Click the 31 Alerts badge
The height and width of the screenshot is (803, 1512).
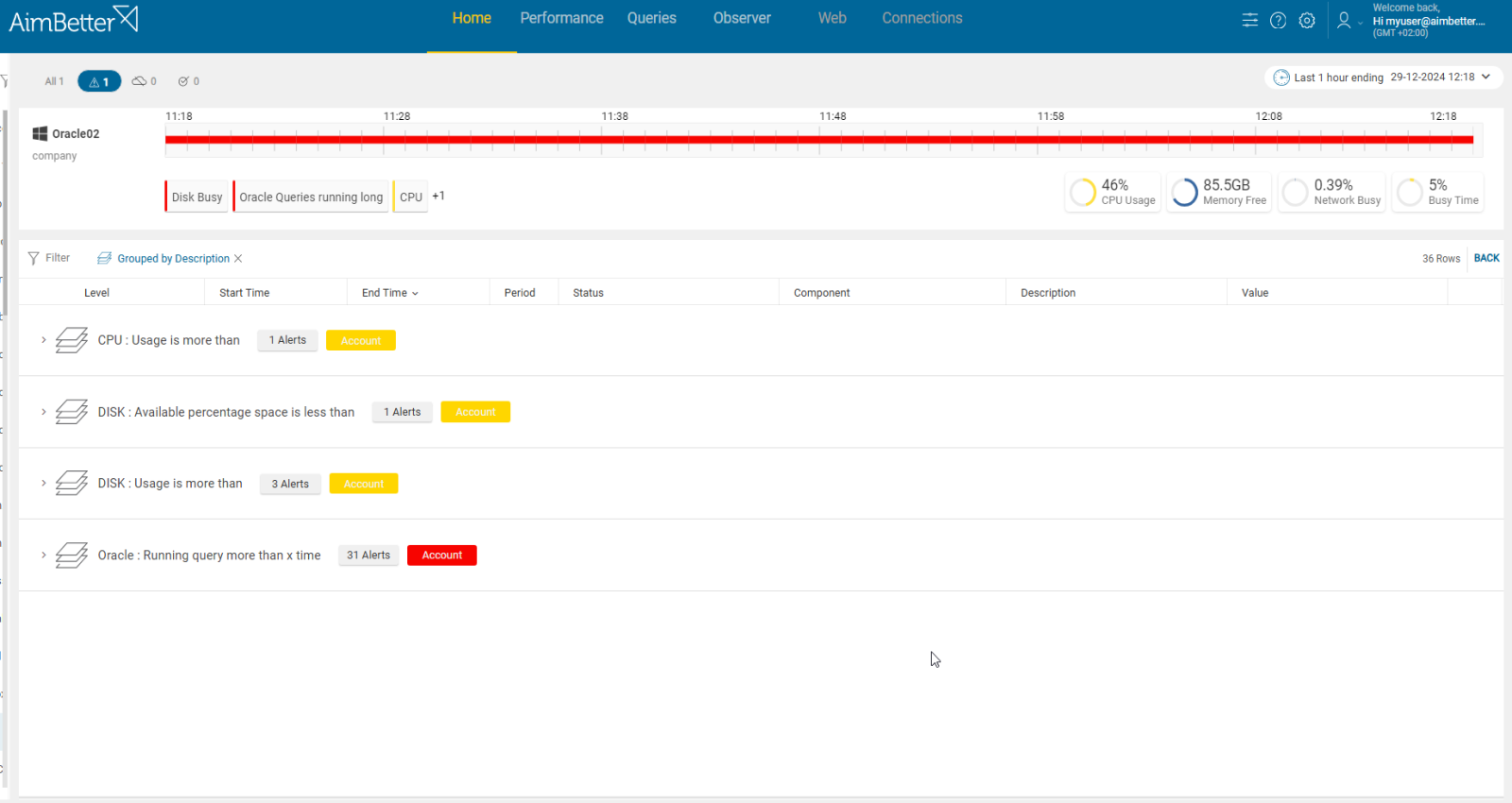[369, 555]
